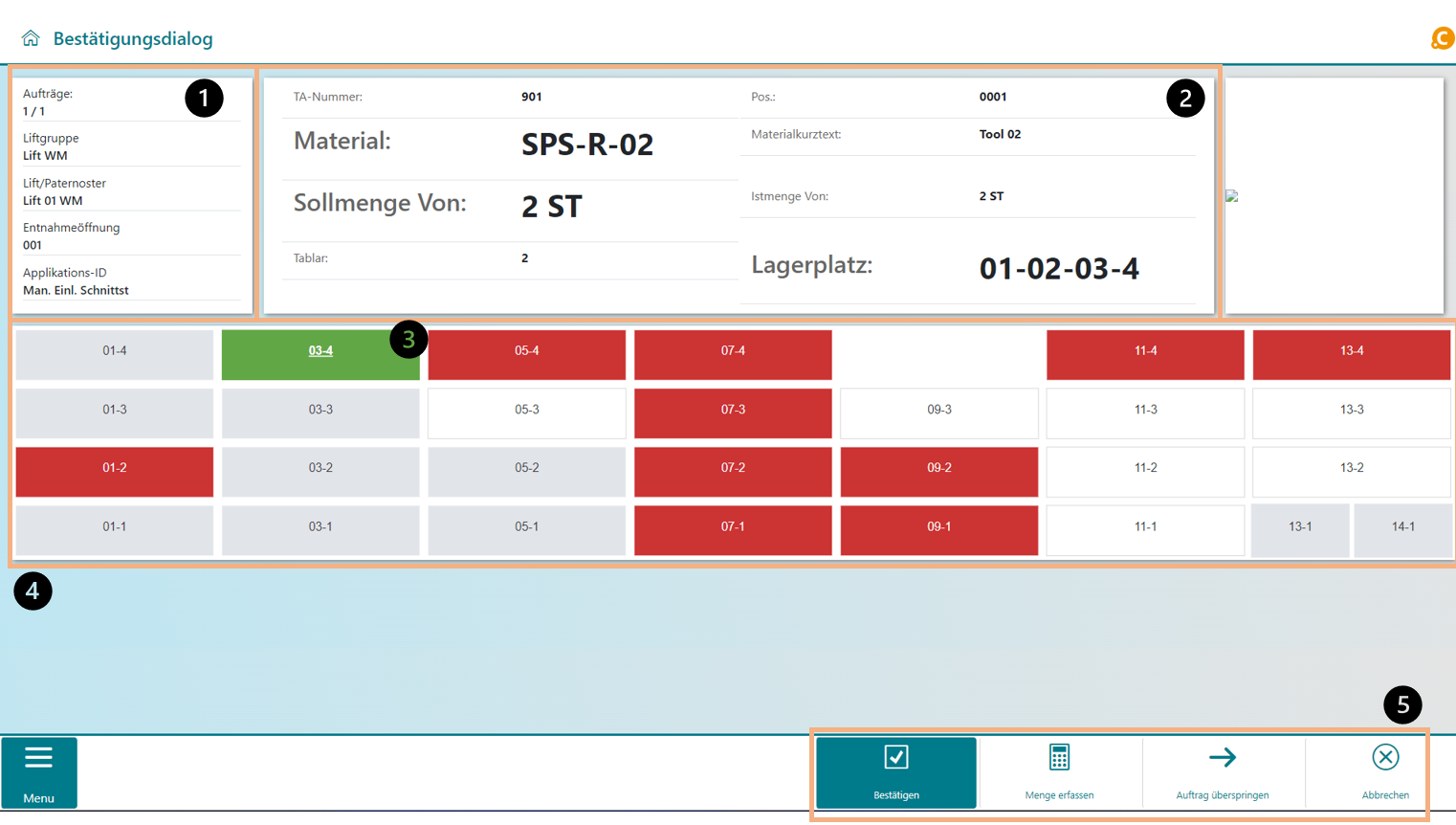Open the hamburger Menu button

(39, 771)
